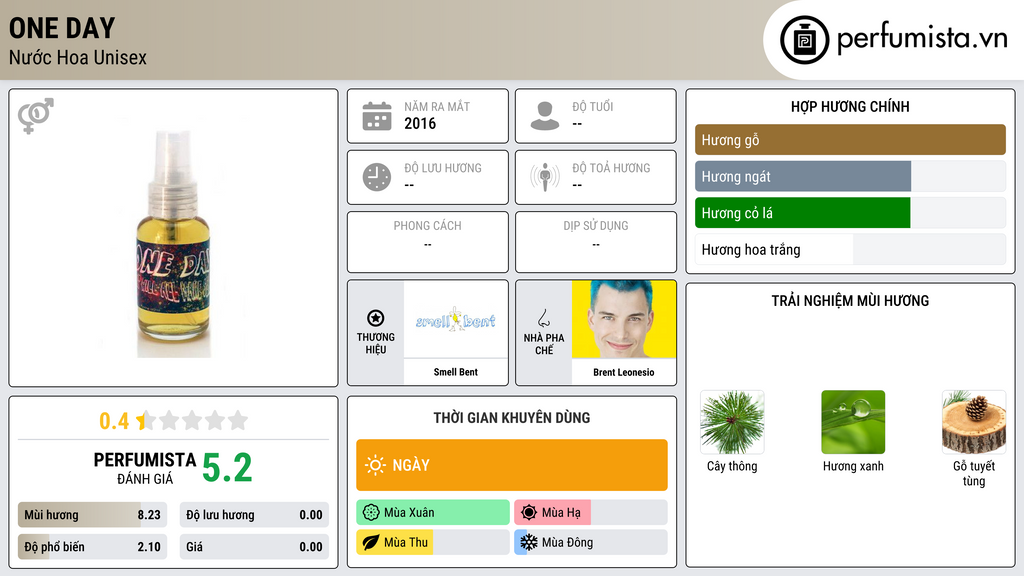Click the sillage icon for Độ toả hương

point(545,177)
